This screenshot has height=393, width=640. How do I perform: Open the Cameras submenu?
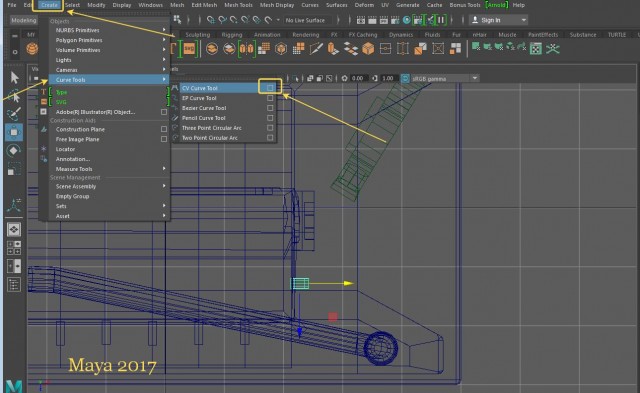[x=108, y=70]
